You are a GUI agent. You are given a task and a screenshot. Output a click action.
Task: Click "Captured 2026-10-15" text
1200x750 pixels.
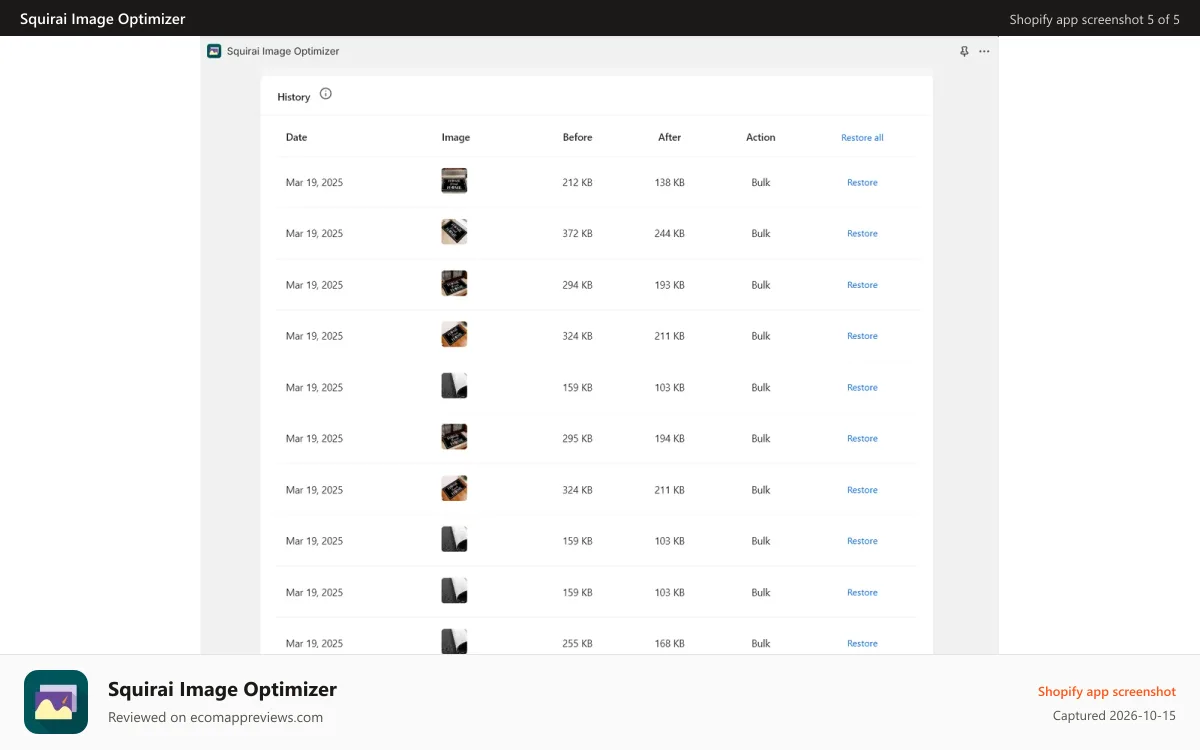tap(1114, 716)
